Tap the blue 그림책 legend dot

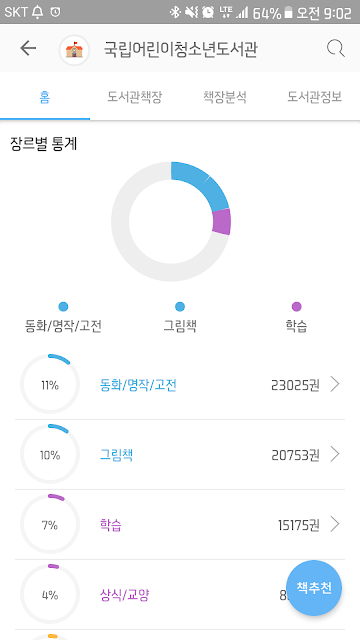180,307
